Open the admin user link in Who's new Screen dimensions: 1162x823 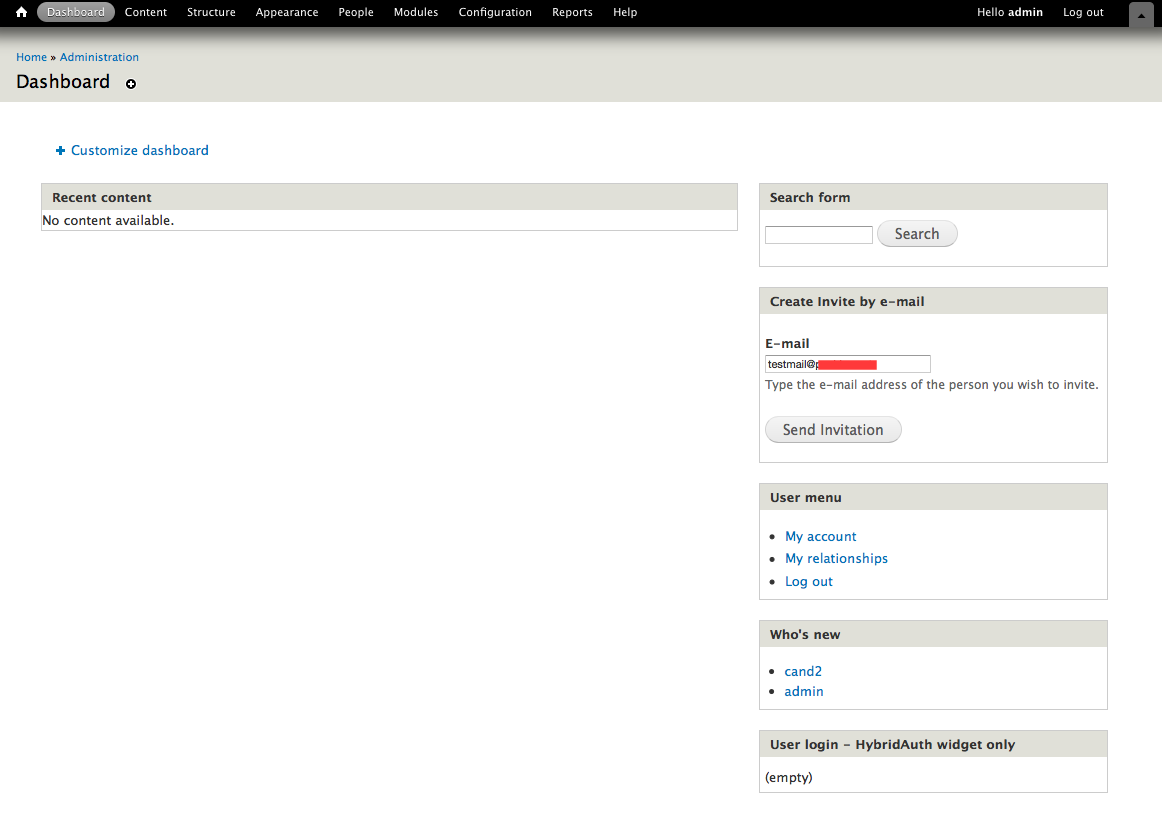[x=804, y=691]
